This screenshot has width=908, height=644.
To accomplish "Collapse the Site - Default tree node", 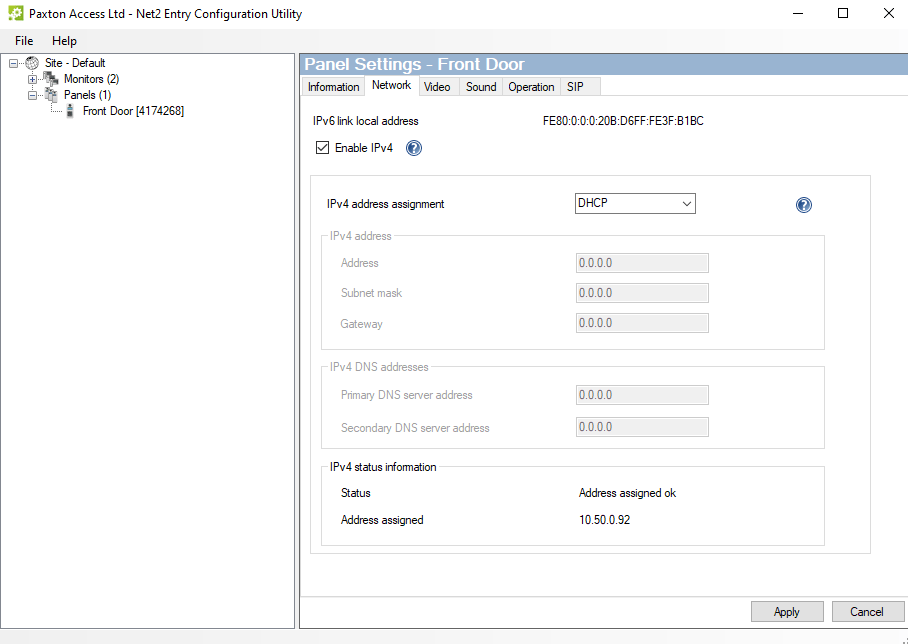I will [13, 63].
